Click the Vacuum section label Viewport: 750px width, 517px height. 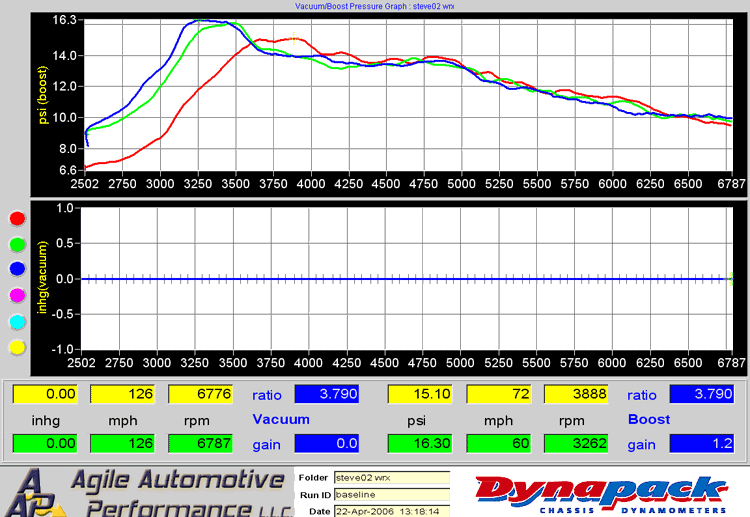pyautogui.click(x=281, y=419)
